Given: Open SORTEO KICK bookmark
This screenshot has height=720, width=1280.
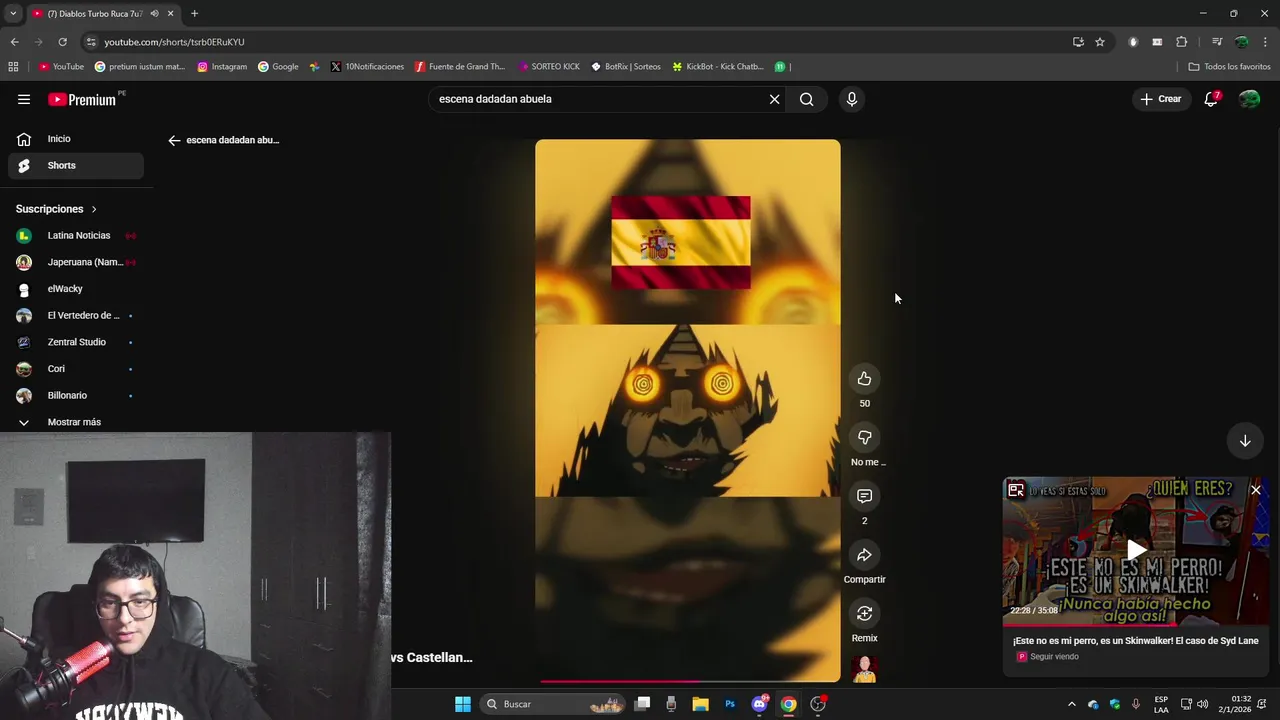Looking at the screenshot, I should click(x=549, y=67).
